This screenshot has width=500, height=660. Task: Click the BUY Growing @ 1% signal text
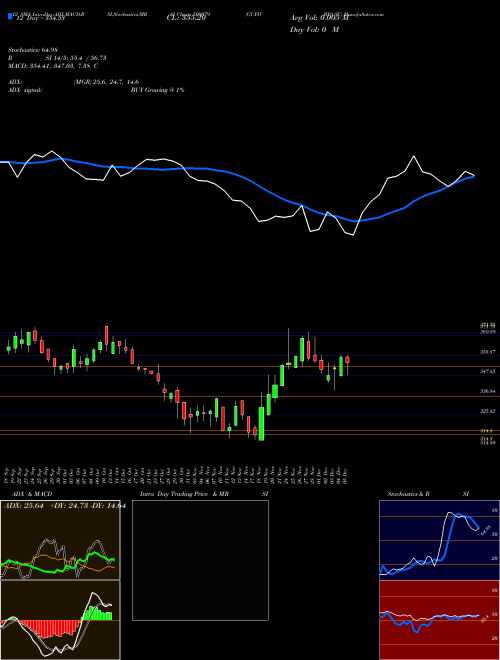point(157,90)
